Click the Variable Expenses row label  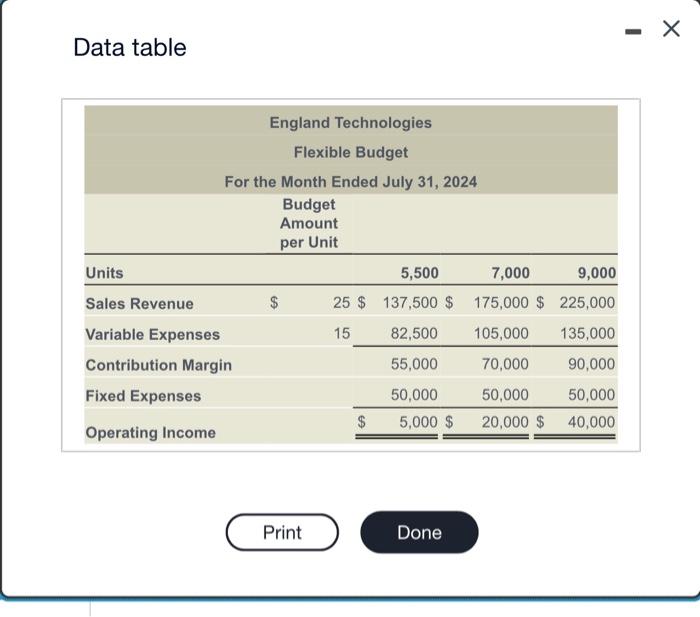click(x=152, y=334)
